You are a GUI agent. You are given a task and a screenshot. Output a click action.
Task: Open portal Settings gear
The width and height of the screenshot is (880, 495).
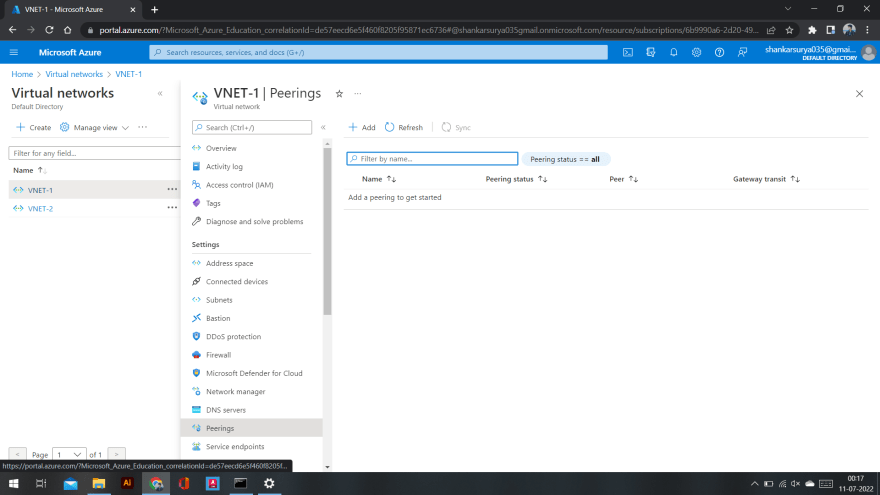coord(696,52)
